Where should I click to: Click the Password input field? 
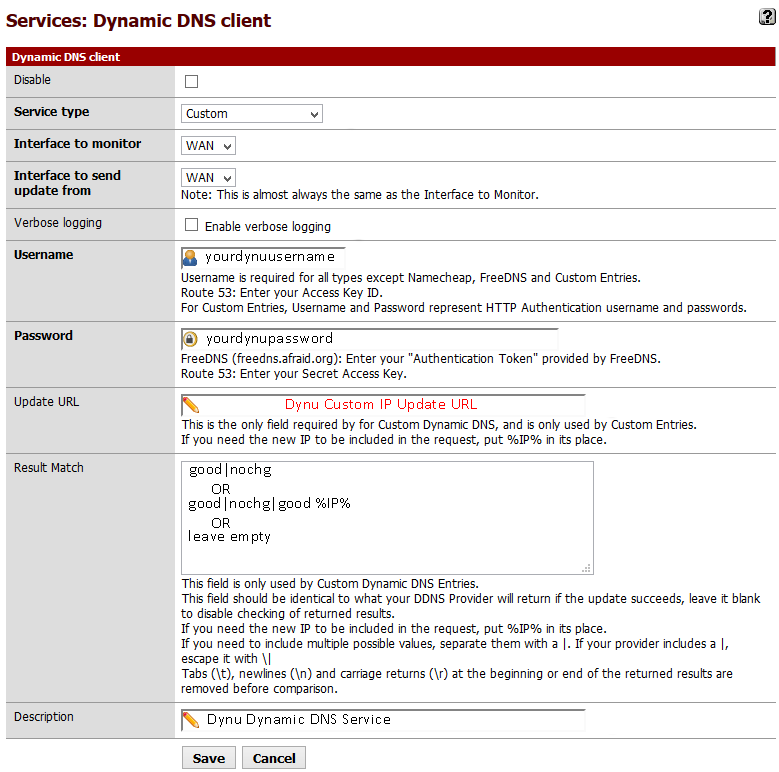pos(370,339)
